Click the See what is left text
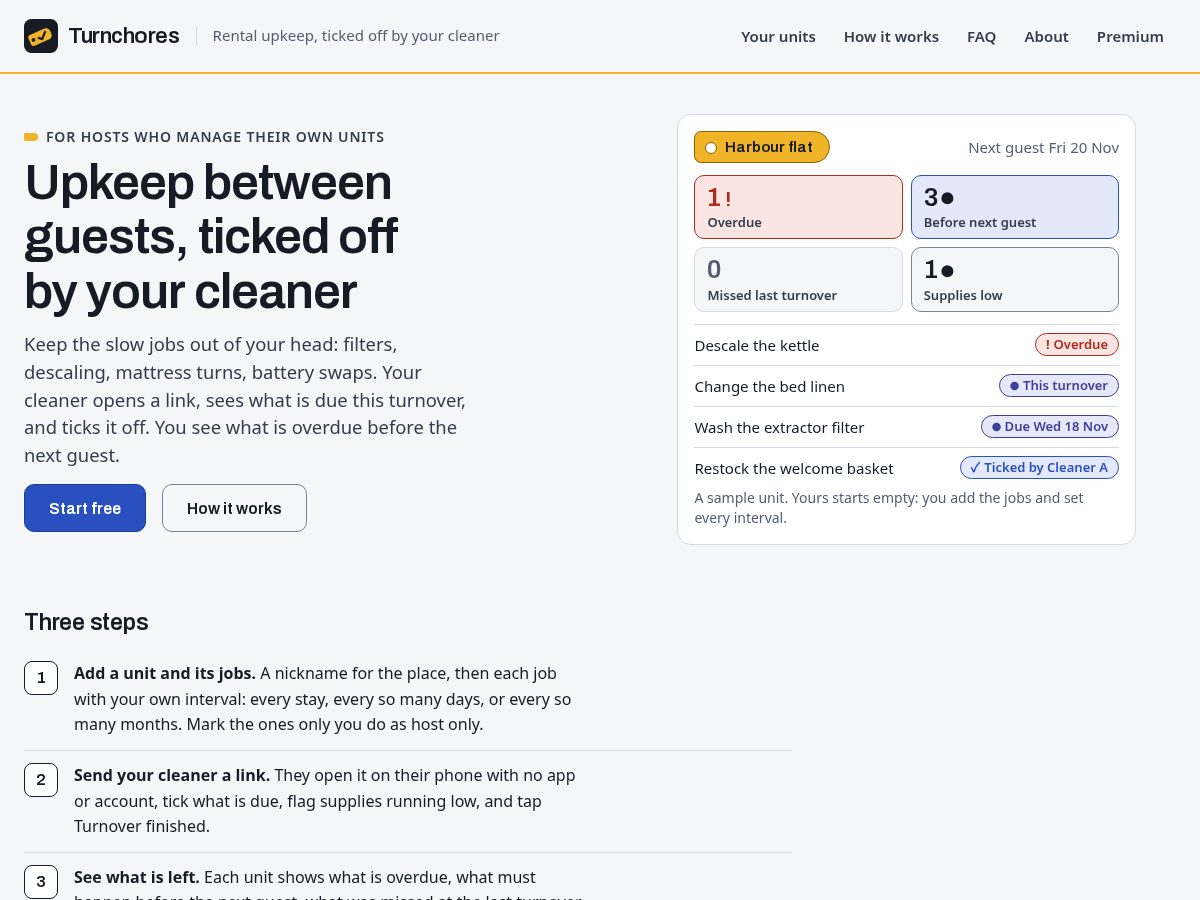This screenshot has height=900, width=1200. (x=137, y=877)
